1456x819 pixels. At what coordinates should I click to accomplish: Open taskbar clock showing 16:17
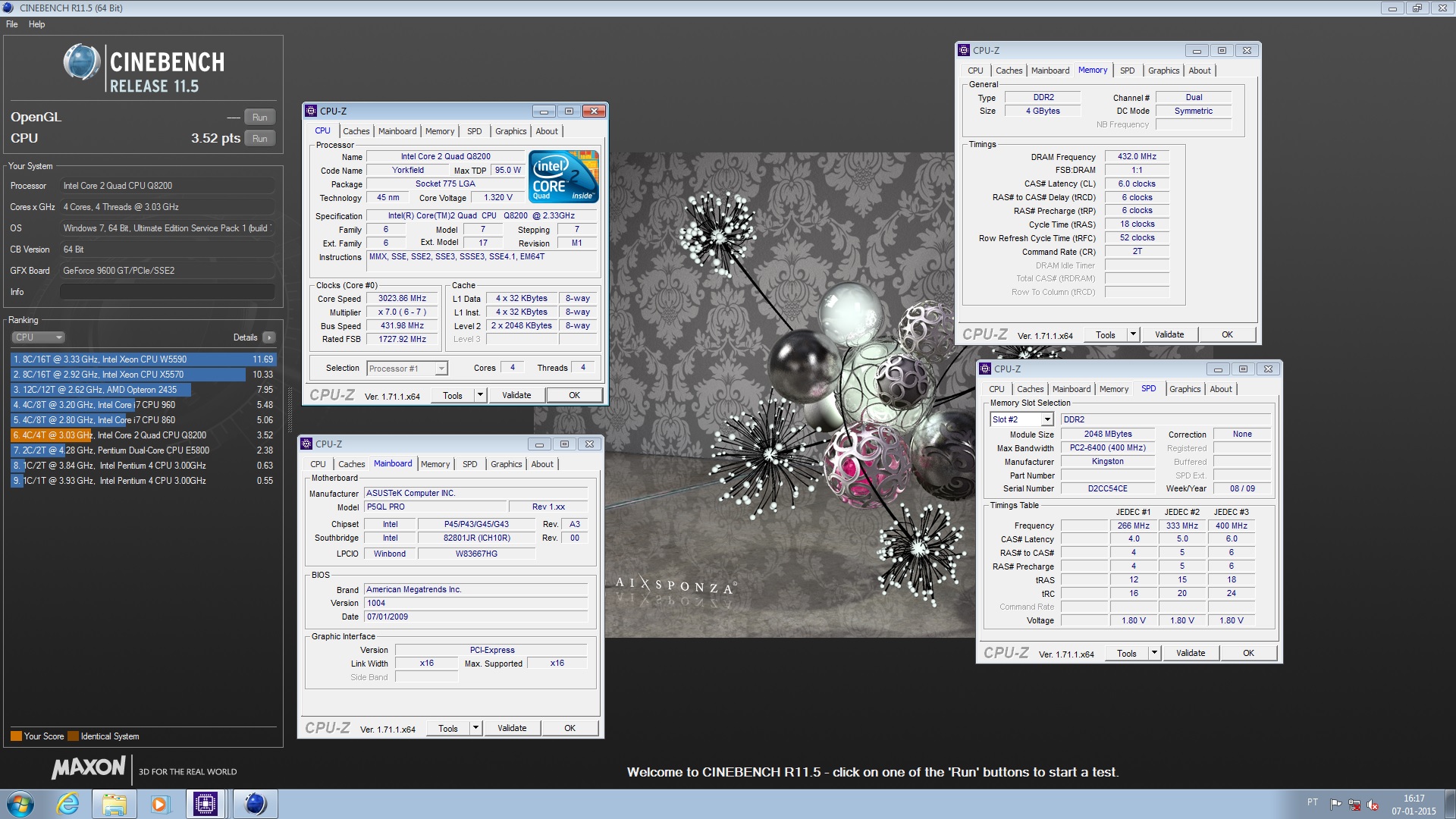coord(1414,805)
